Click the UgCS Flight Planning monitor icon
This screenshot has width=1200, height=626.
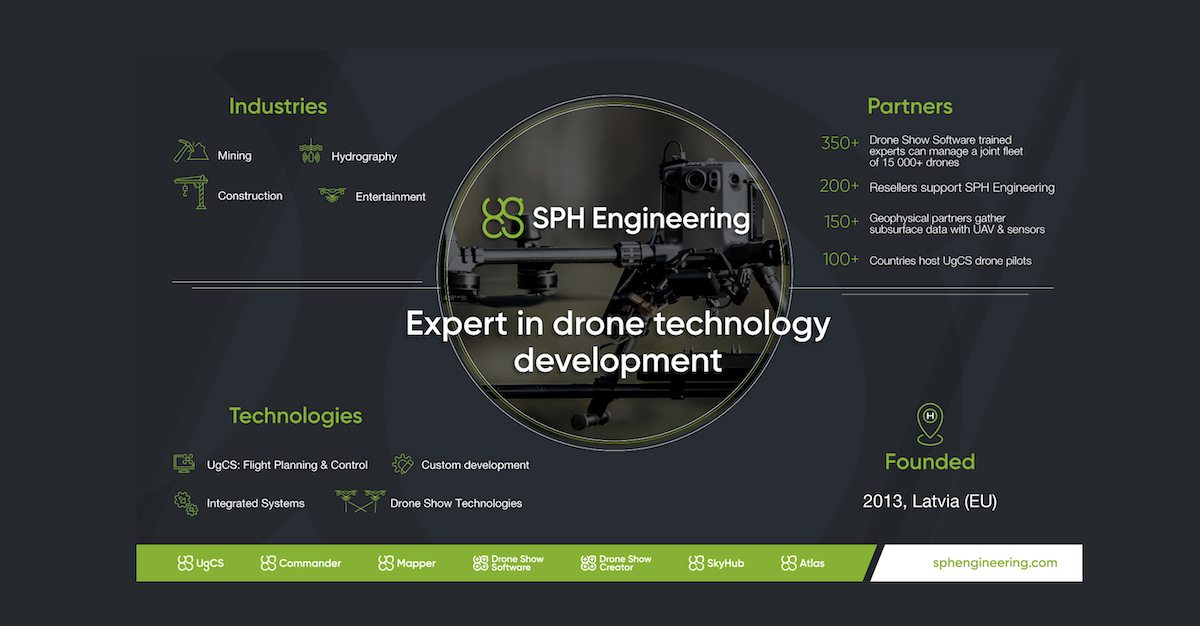coord(184,462)
